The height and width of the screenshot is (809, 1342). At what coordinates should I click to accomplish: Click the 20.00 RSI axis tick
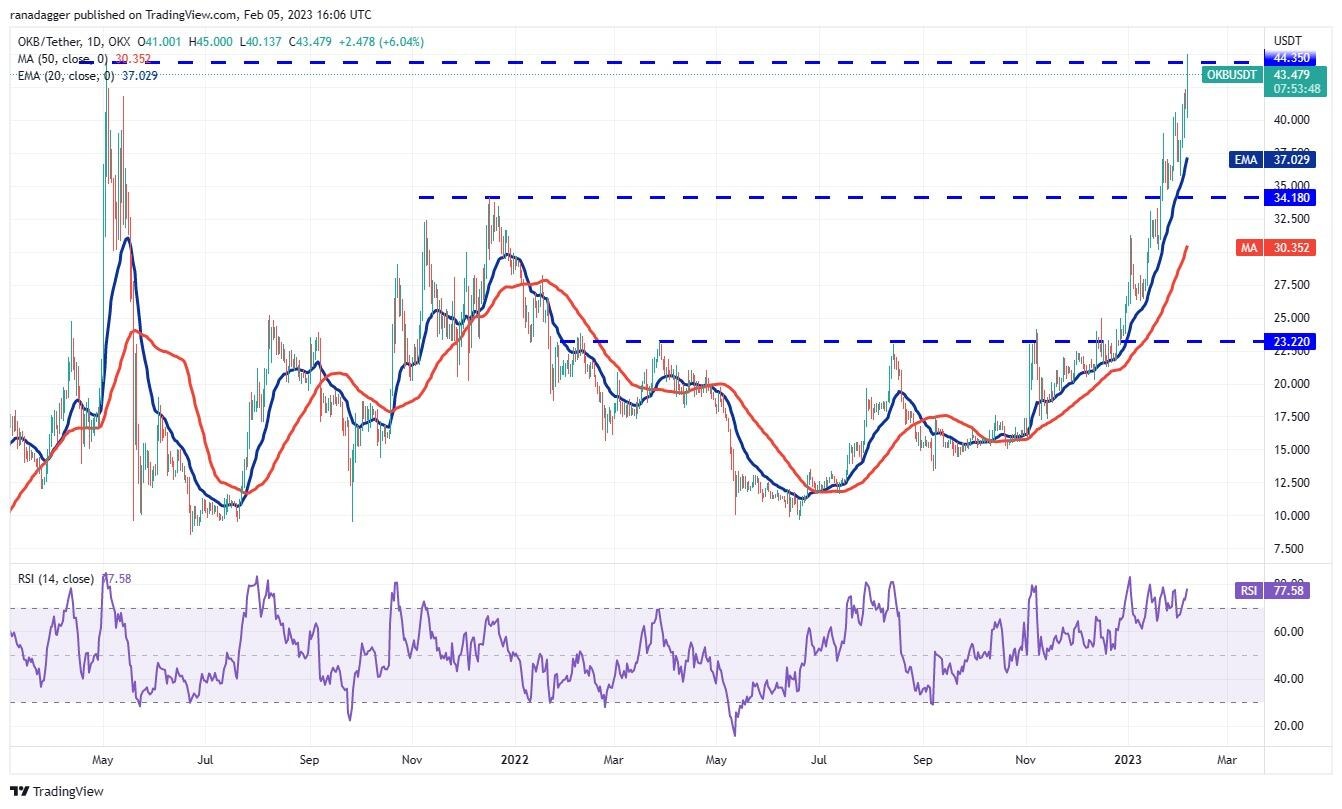1288,726
